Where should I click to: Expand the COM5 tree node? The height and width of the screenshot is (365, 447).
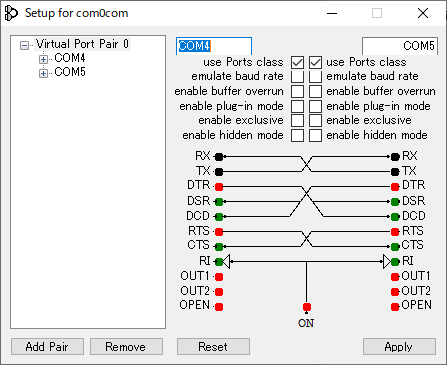[43, 73]
